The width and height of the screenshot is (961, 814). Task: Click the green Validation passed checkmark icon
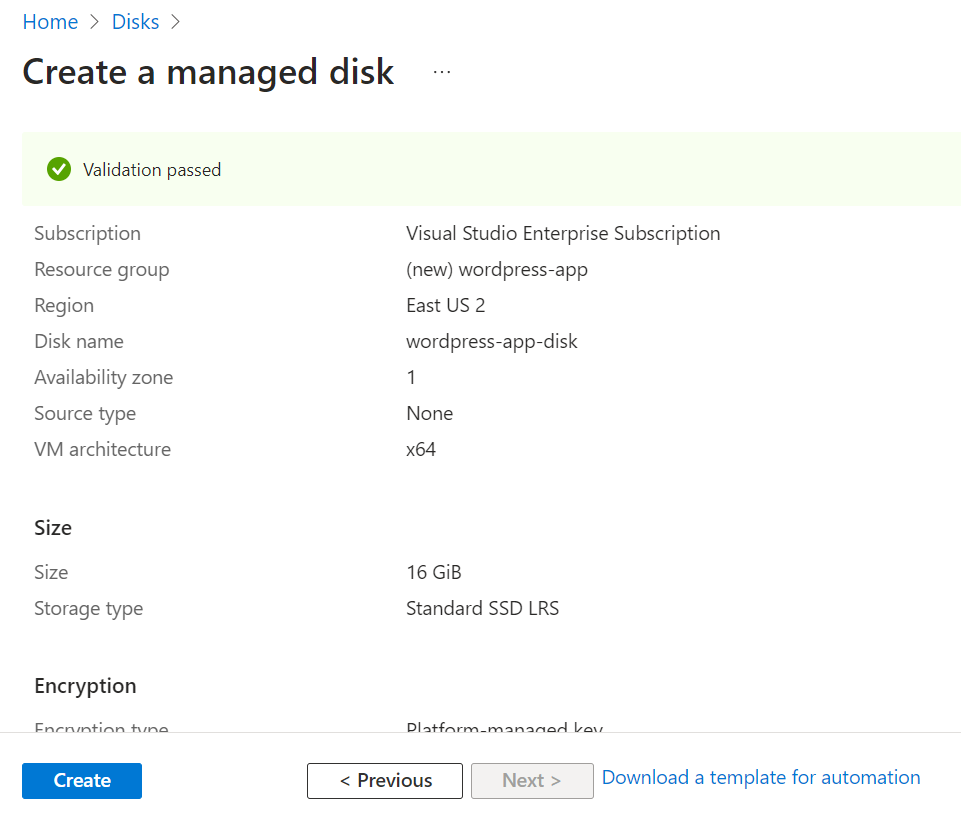[59, 169]
